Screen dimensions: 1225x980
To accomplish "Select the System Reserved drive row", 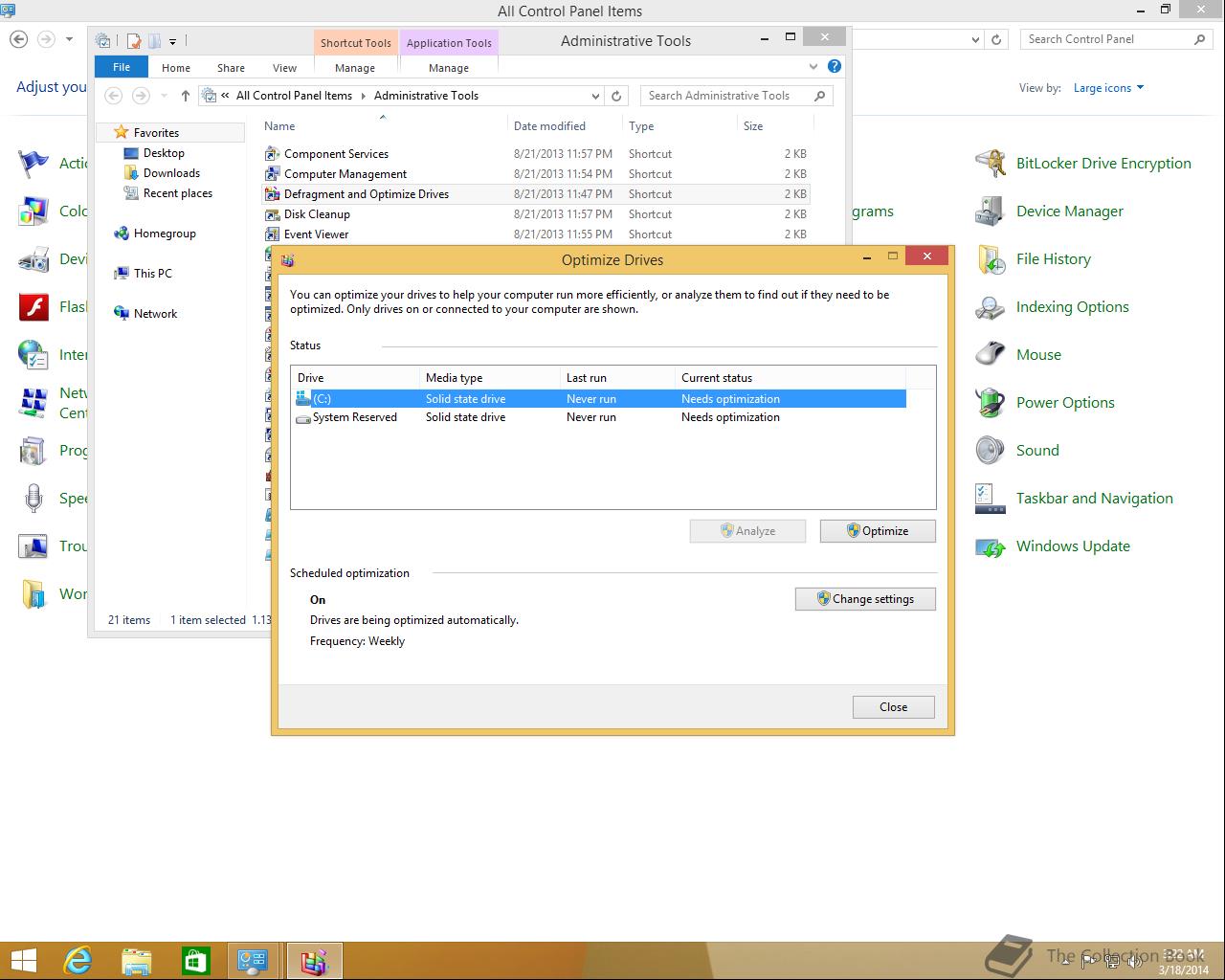I will [x=599, y=417].
